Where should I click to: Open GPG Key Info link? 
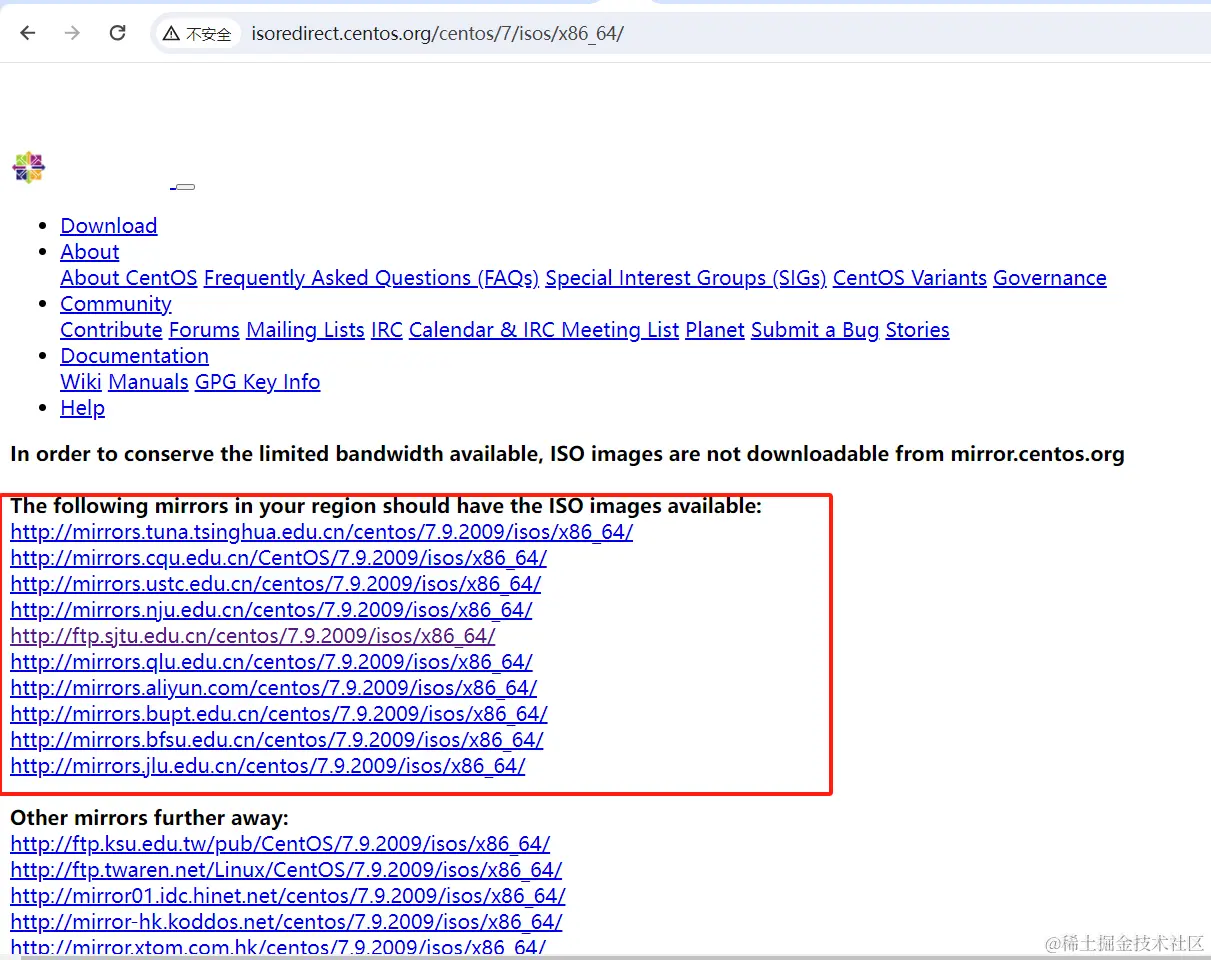click(258, 382)
